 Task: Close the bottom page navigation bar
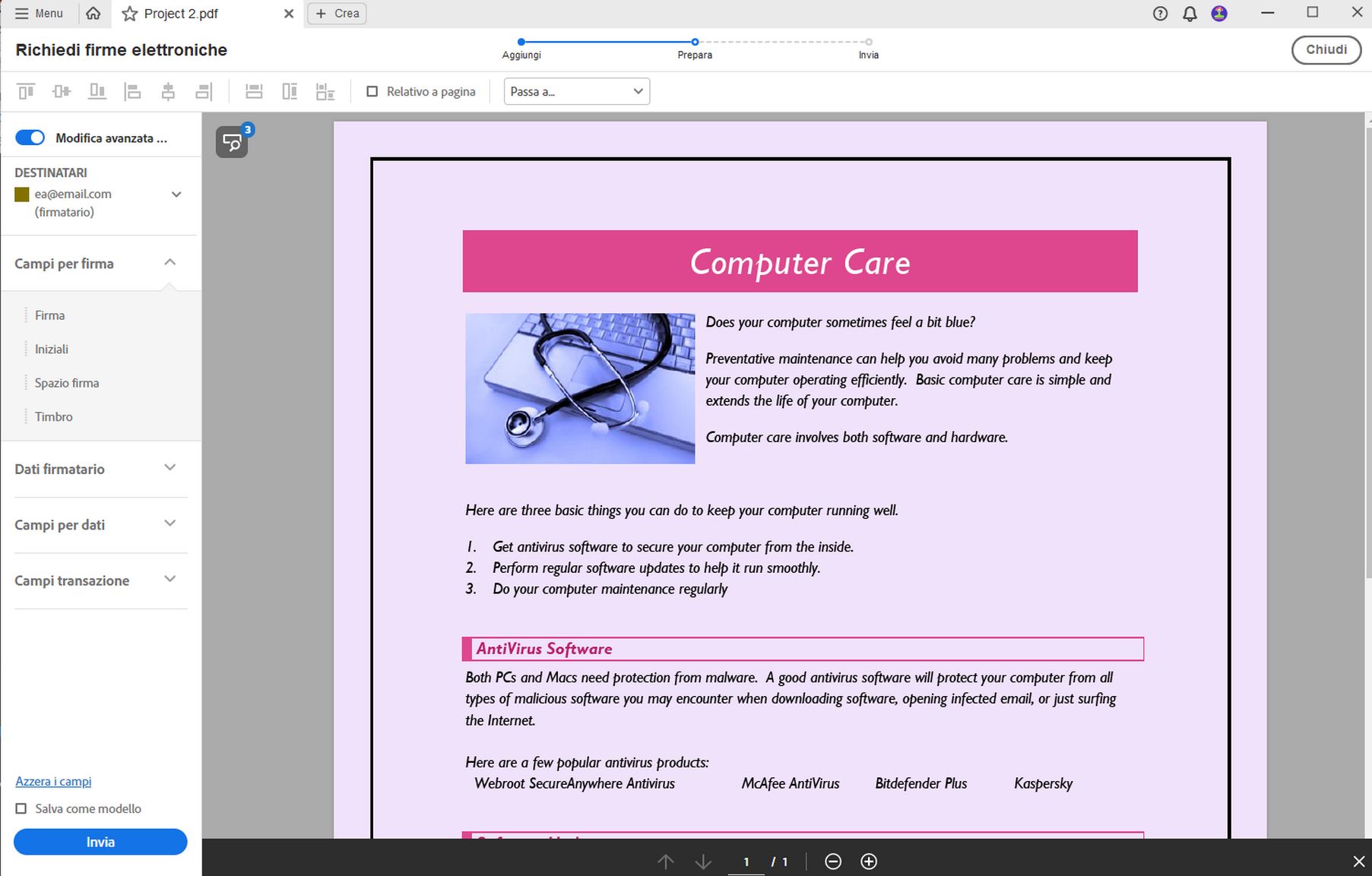[x=1359, y=862]
